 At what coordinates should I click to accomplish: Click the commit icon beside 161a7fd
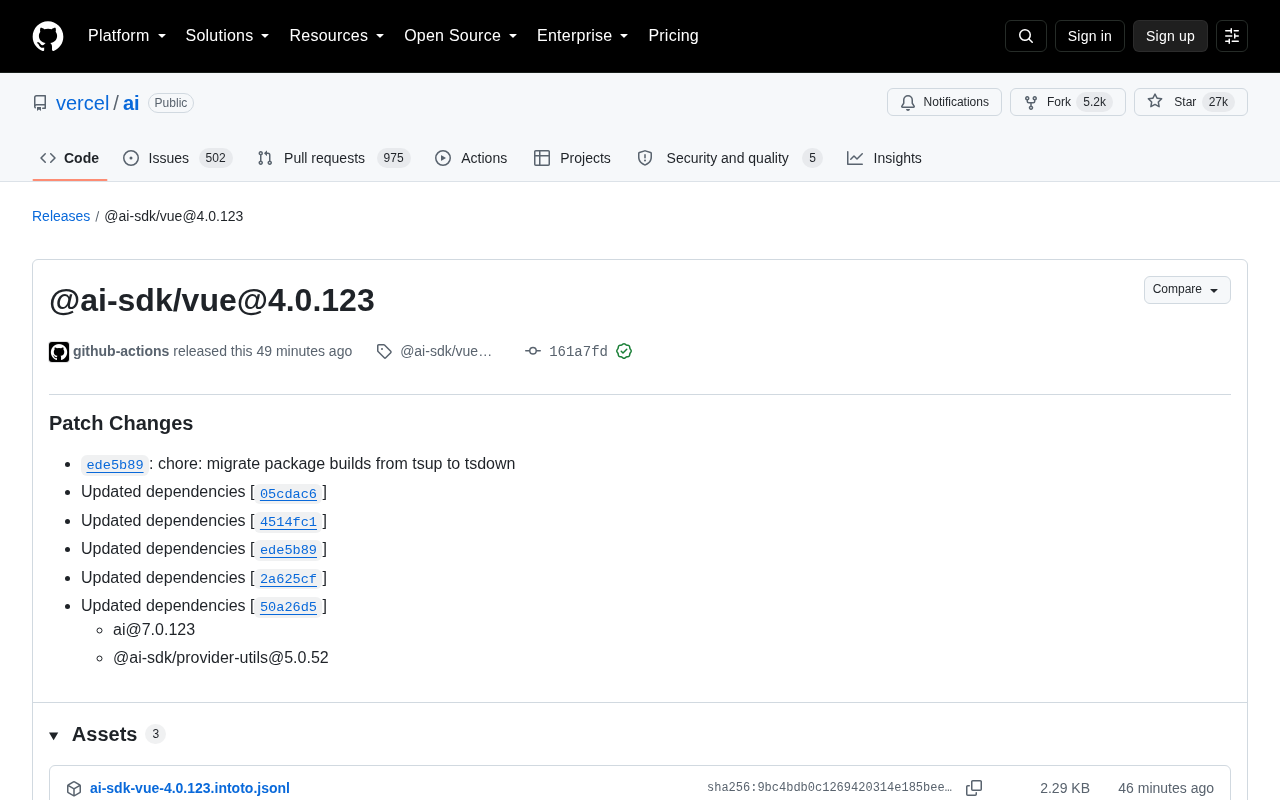click(x=533, y=351)
